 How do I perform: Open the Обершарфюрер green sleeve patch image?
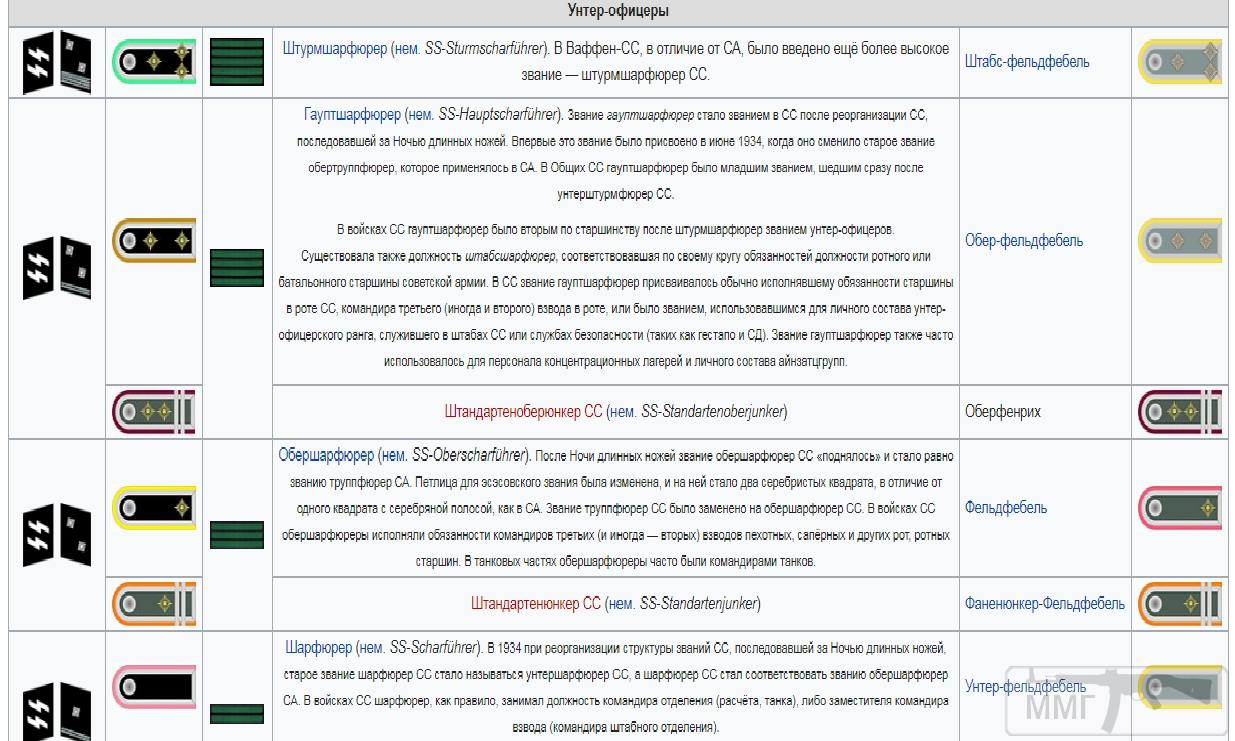coord(237,535)
